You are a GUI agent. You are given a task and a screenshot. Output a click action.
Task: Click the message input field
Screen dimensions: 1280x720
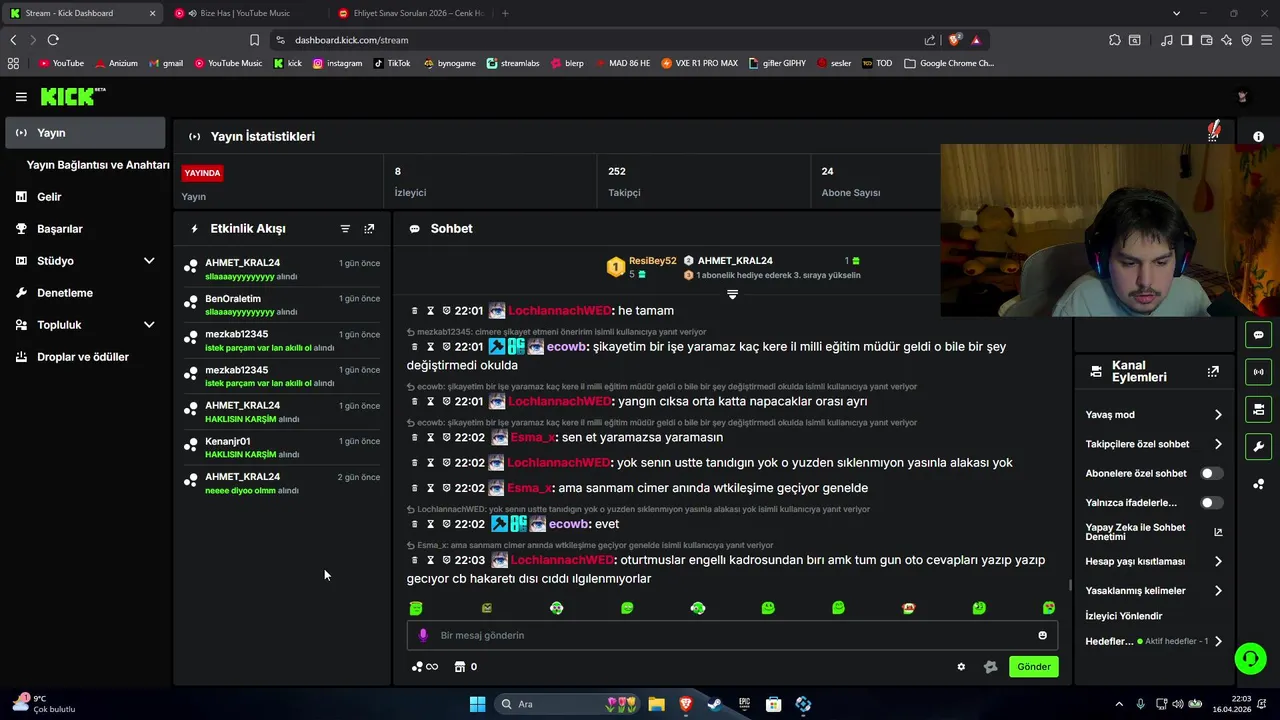[x=732, y=635]
